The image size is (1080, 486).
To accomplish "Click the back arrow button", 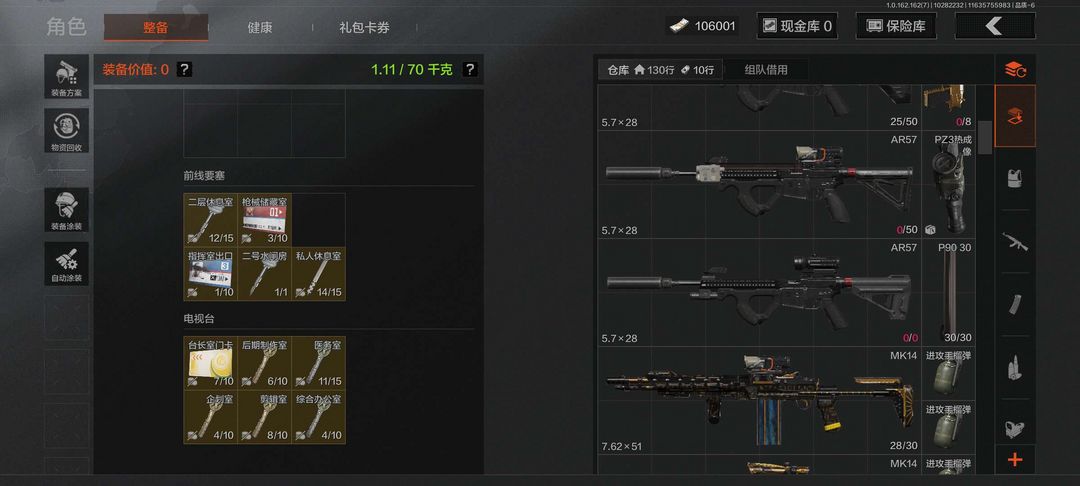I will (995, 26).
